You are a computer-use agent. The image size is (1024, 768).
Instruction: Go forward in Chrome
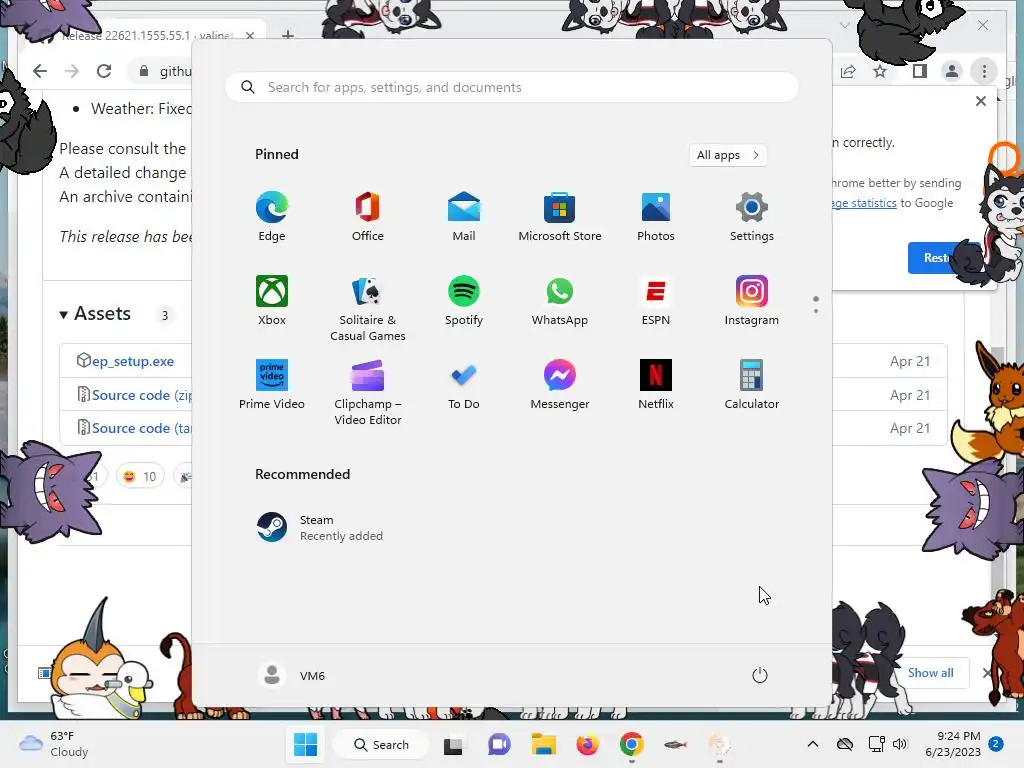coord(72,71)
